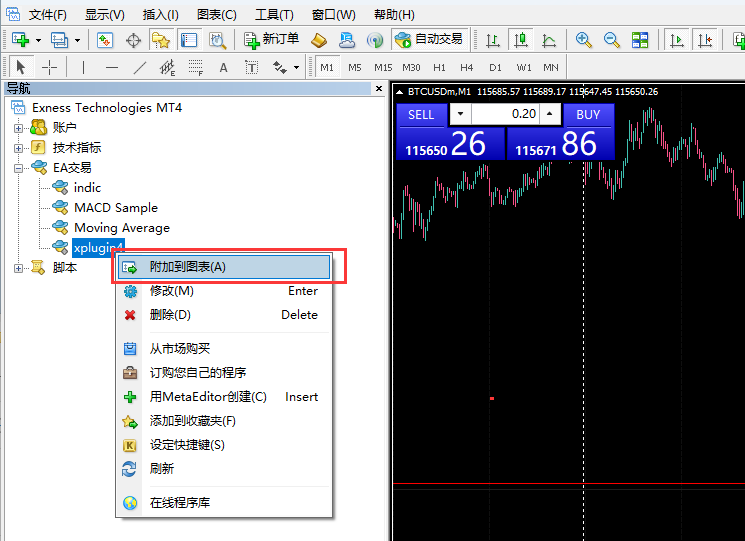This screenshot has height=541, width=745.
Task: Toggle the AutoTrading button
Action: [429, 40]
